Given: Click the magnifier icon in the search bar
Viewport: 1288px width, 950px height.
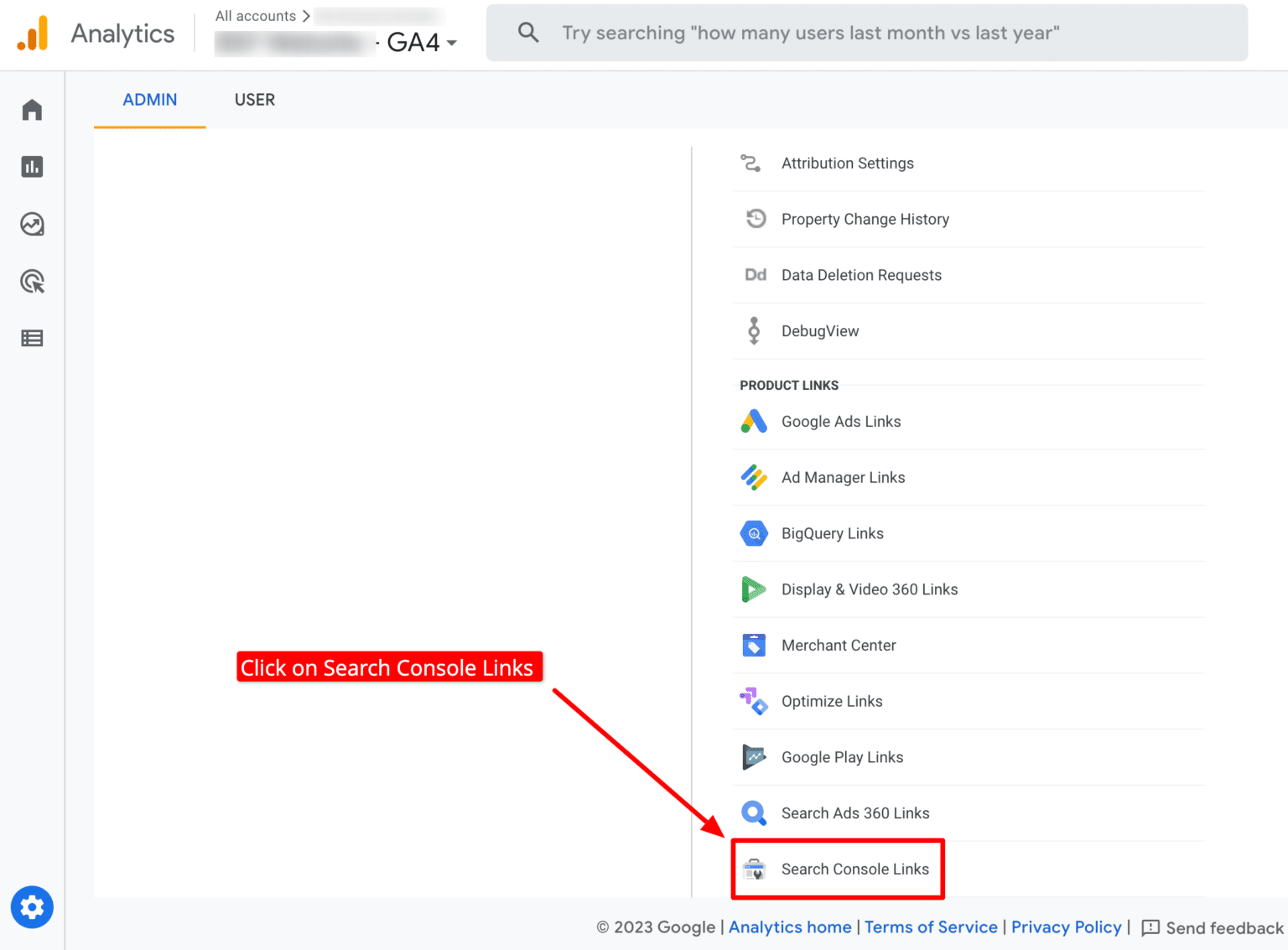Looking at the screenshot, I should click(x=527, y=32).
